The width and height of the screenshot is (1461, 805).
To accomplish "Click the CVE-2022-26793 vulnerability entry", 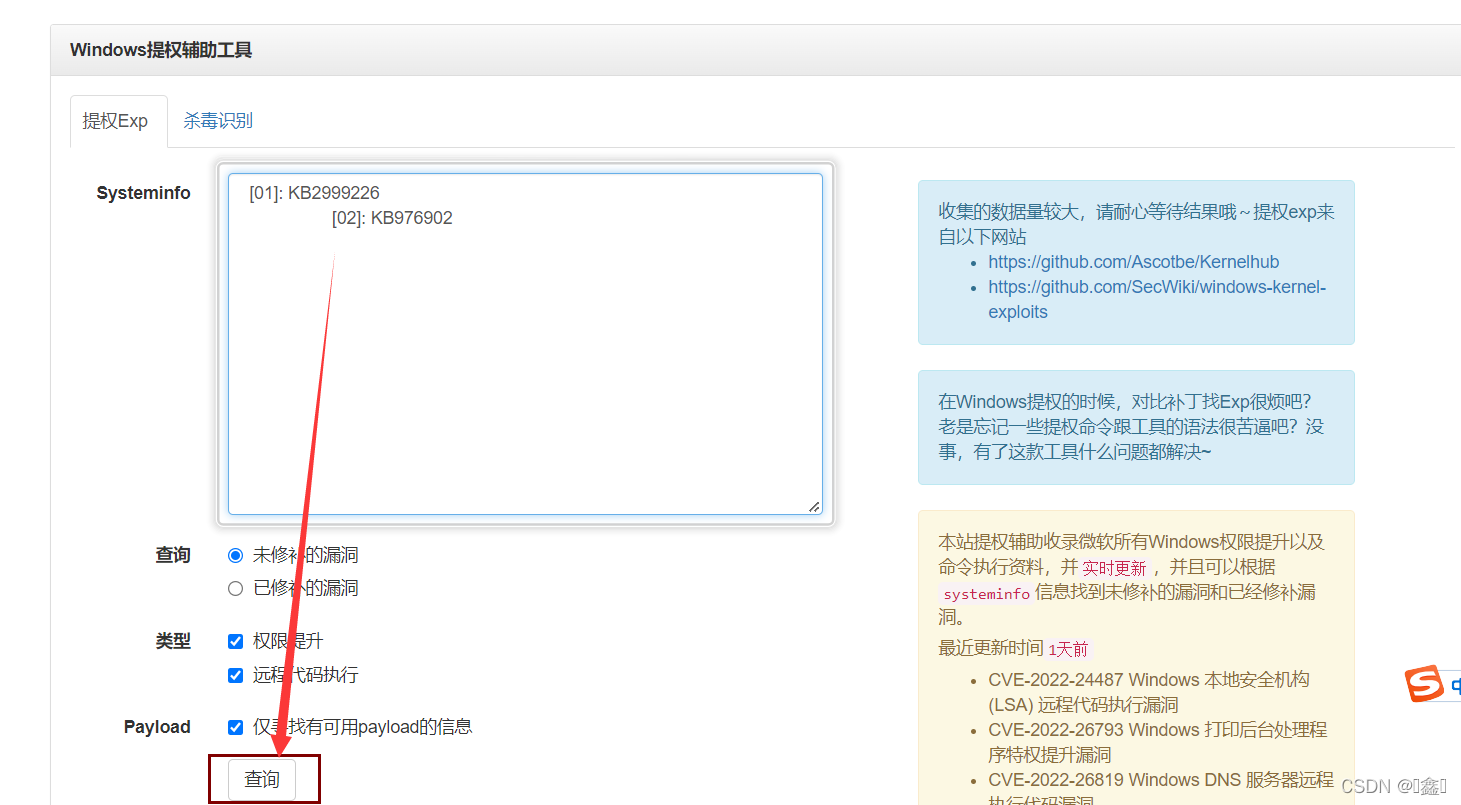I will [1158, 742].
